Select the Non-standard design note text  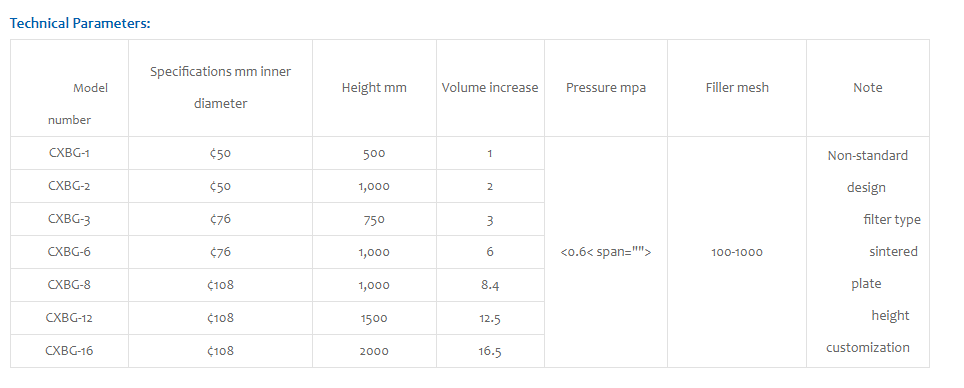(x=867, y=172)
